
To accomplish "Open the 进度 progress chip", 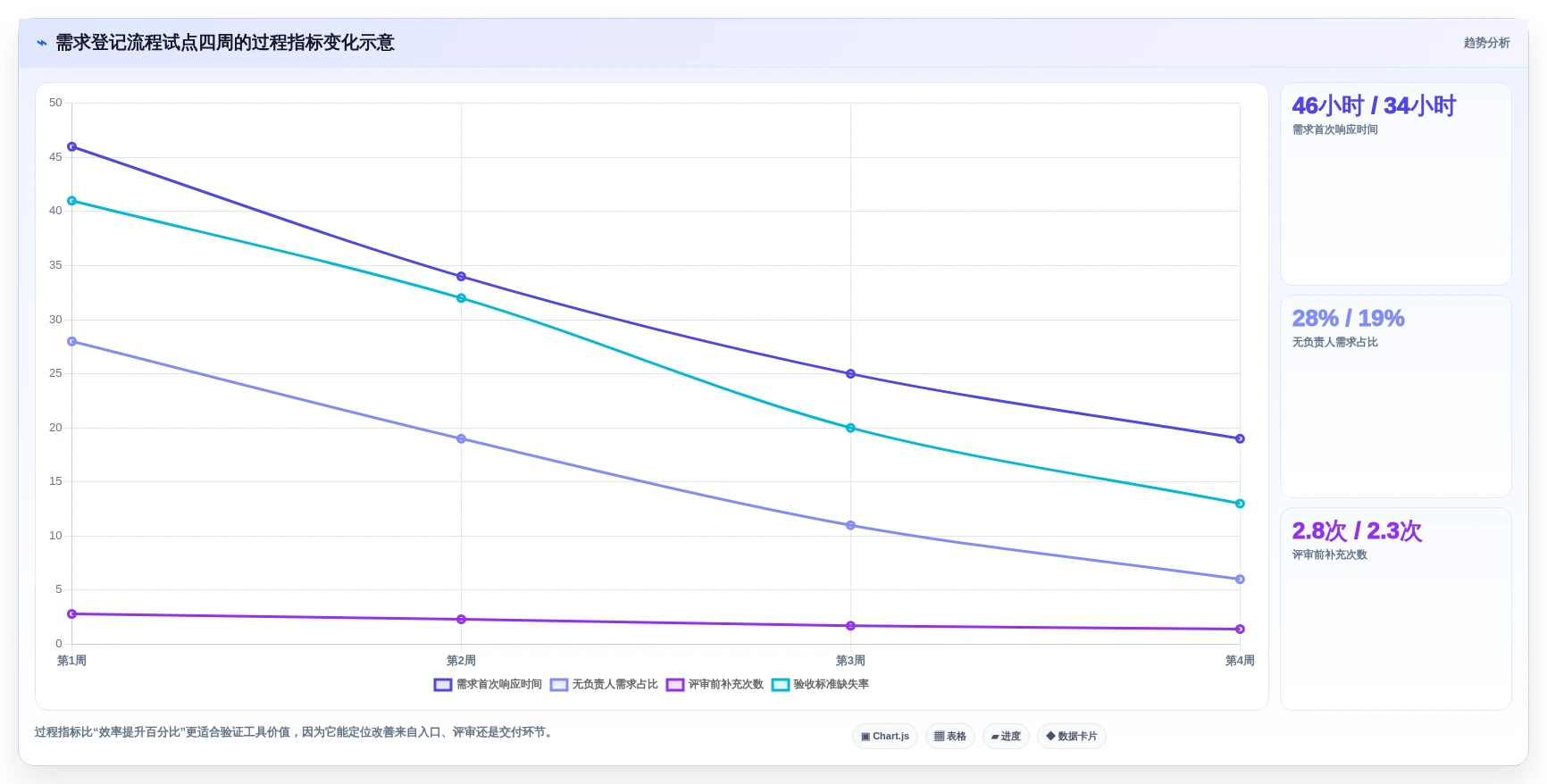I will pyautogui.click(x=1006, y=736).
